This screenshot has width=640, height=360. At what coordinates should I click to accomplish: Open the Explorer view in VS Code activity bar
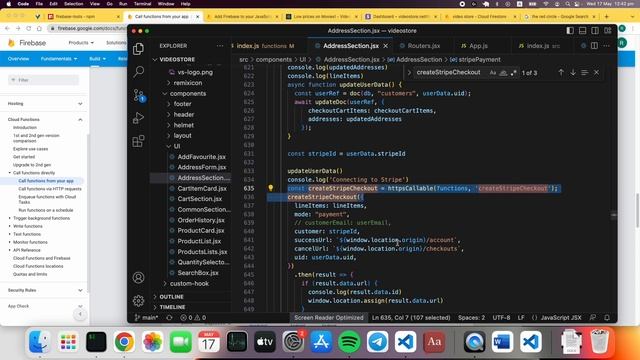click(138, 49)
